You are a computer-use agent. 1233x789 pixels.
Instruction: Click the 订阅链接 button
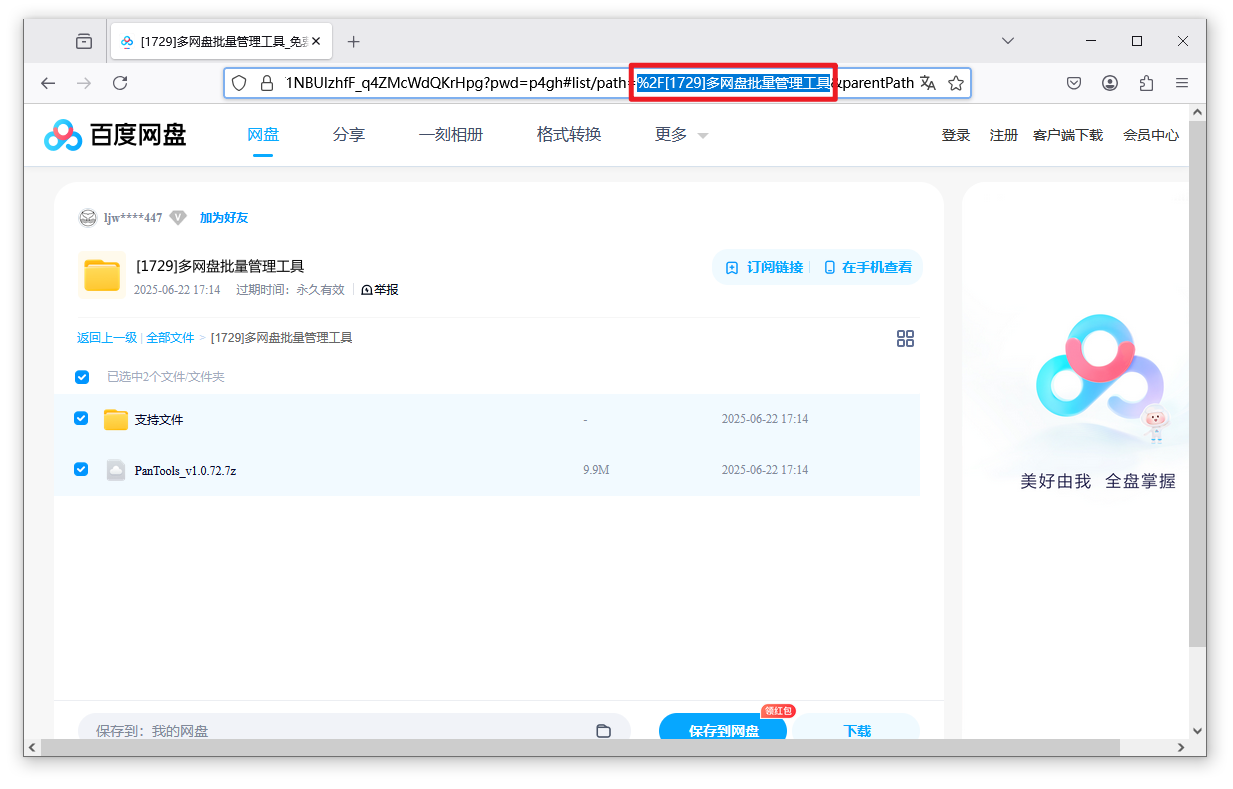(x=764, y=268)
